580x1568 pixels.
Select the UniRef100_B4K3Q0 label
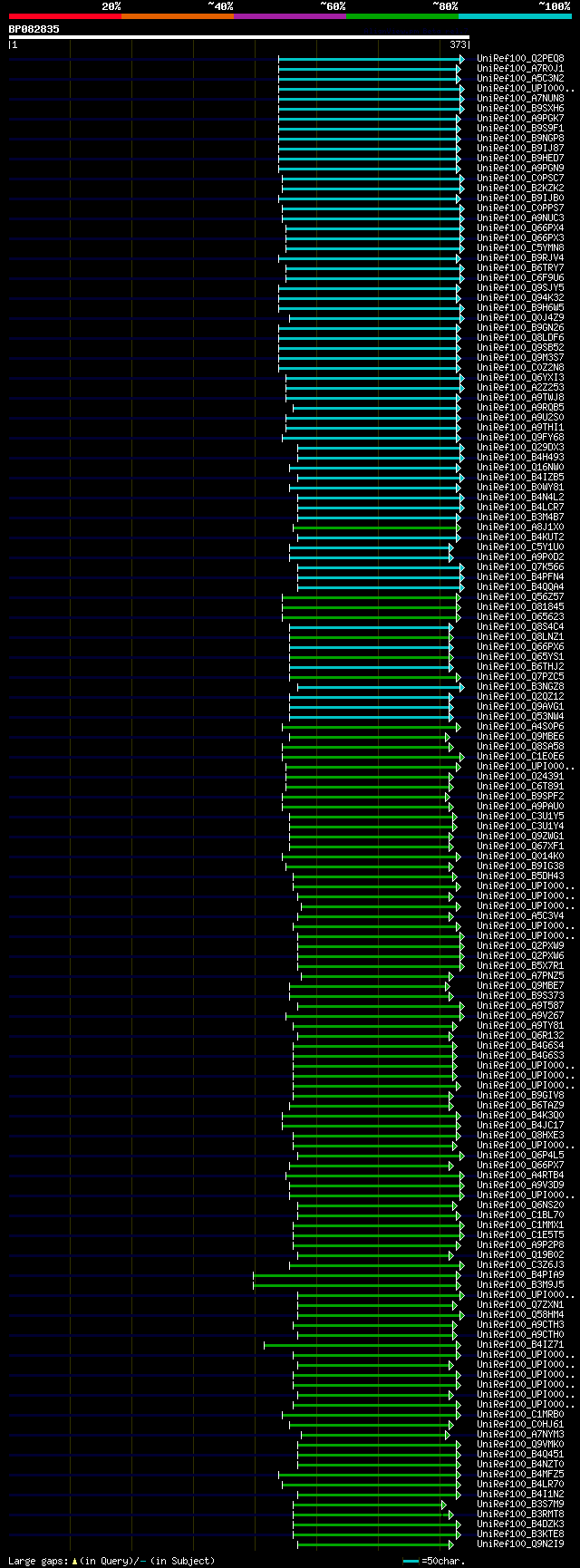point(520,1116)
